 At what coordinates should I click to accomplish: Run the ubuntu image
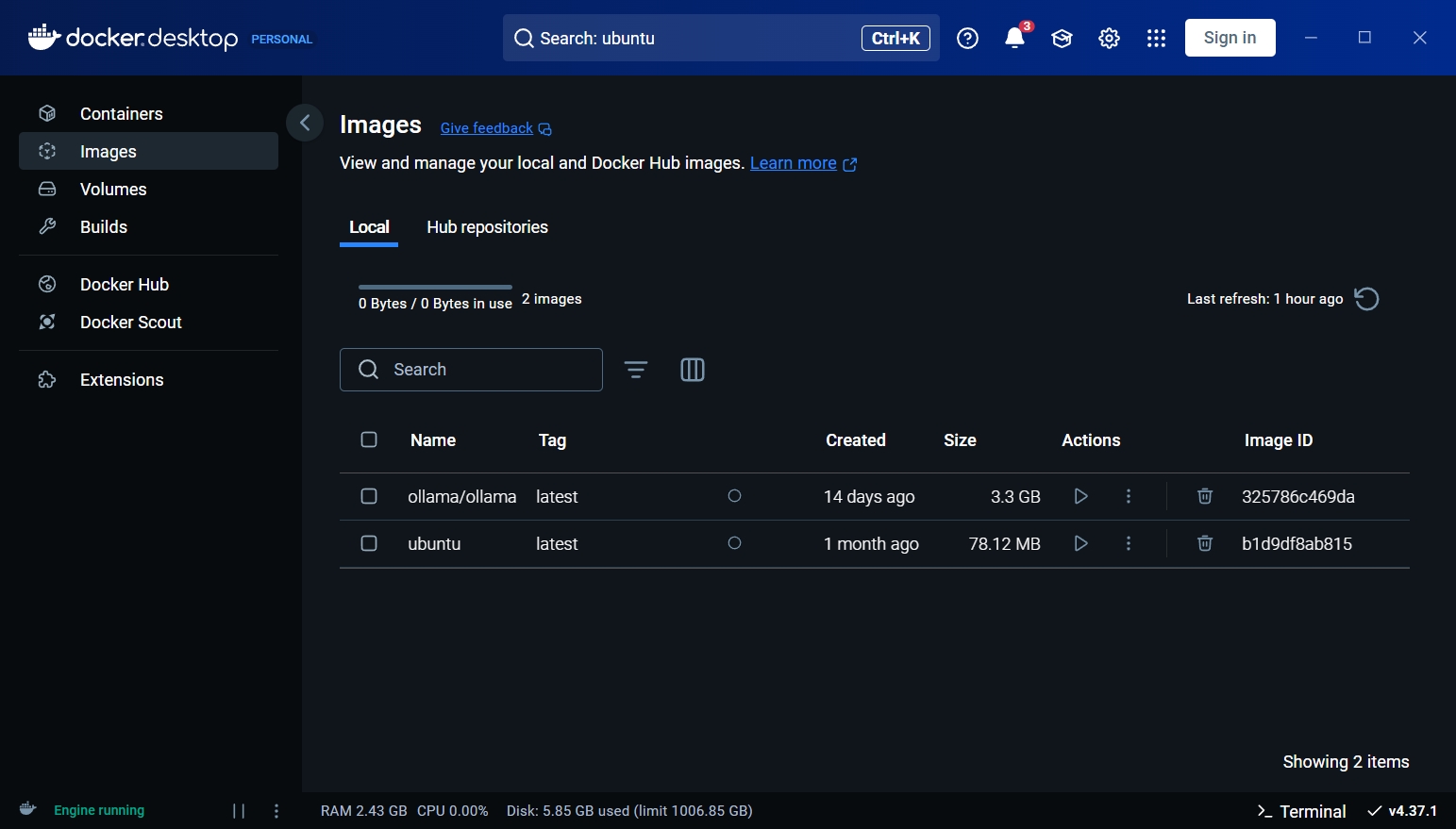click(1081, 543)
